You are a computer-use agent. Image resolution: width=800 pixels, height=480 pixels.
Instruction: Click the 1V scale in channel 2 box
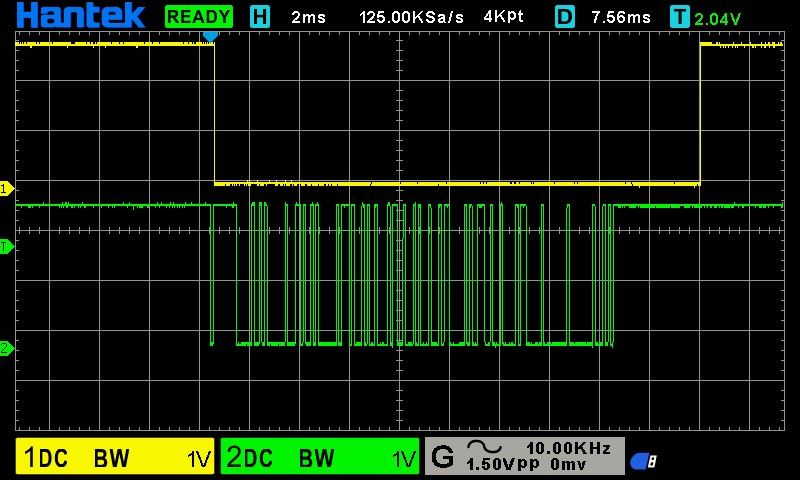[404, 459]
